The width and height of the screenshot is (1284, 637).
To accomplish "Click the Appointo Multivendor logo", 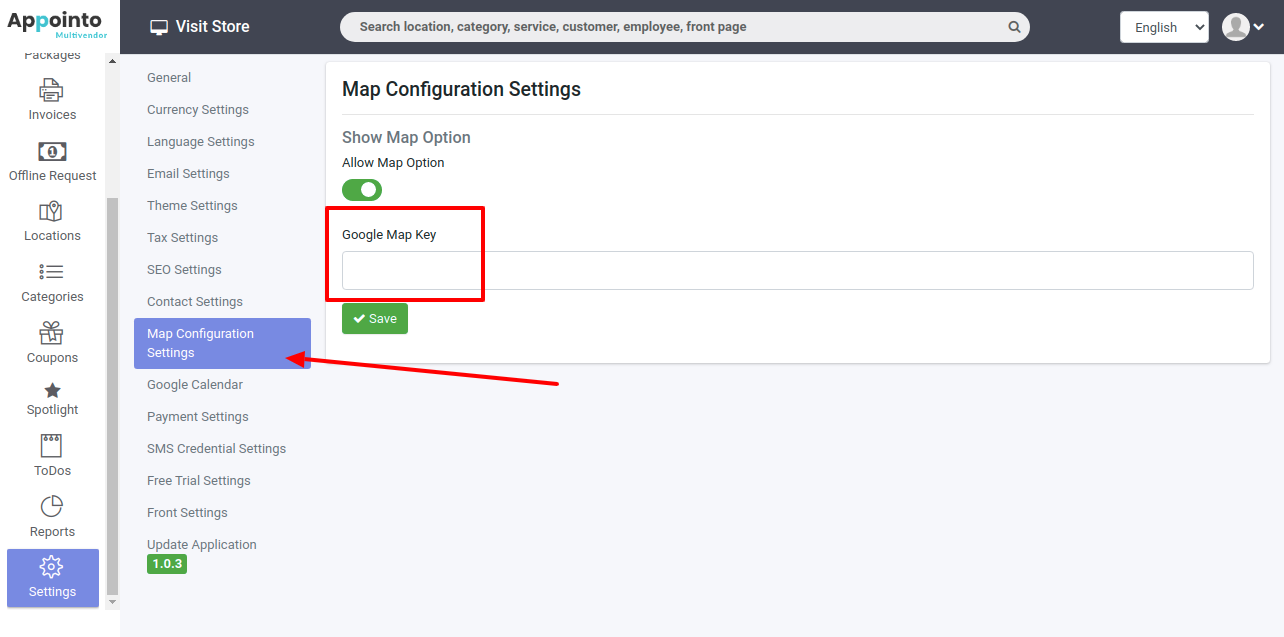I will click(x=57, y=23).
